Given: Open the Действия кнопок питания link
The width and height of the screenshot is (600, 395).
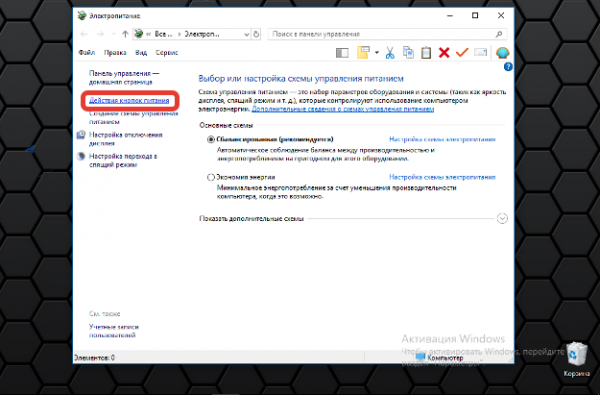Looking at the screenshot, I should [129, 100].
